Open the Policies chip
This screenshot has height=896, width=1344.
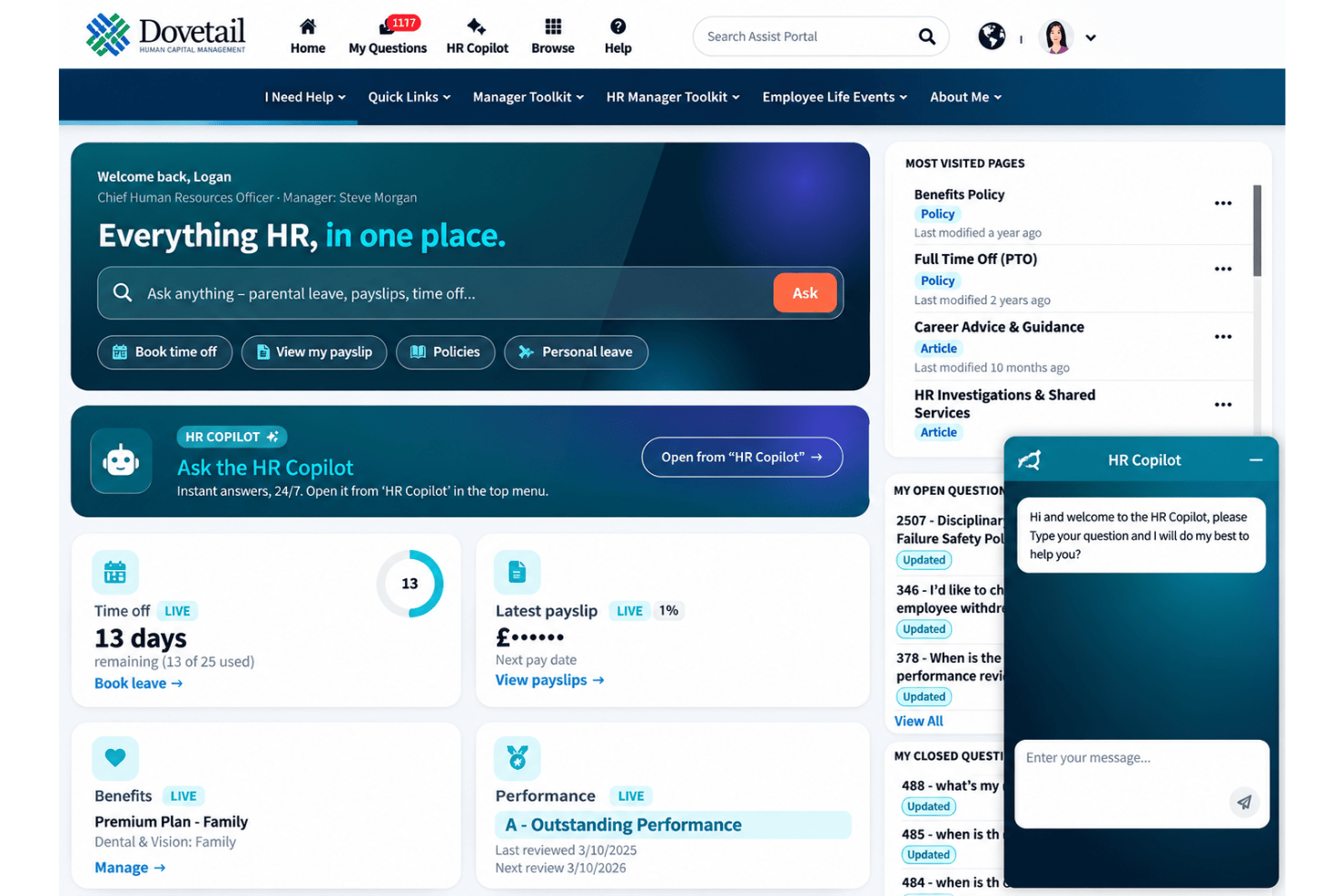pos(445,352)
